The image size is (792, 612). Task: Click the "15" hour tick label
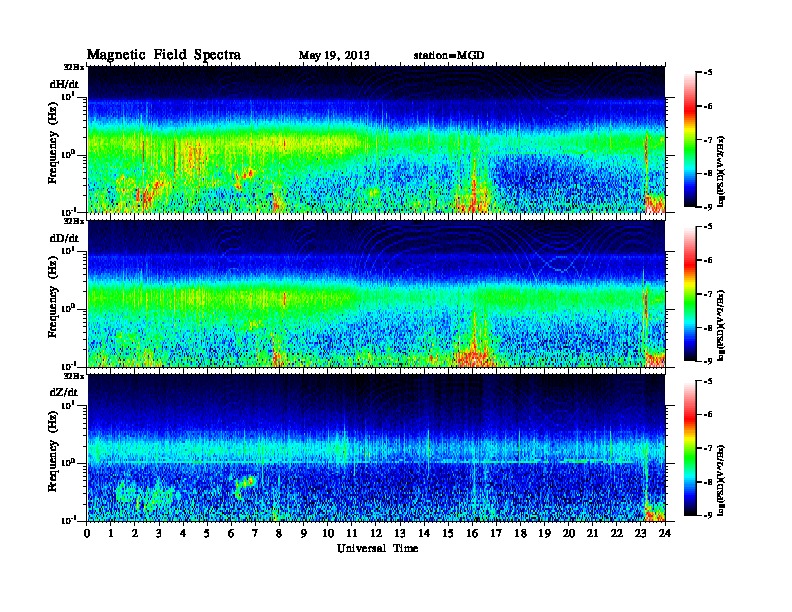[448, 533]
